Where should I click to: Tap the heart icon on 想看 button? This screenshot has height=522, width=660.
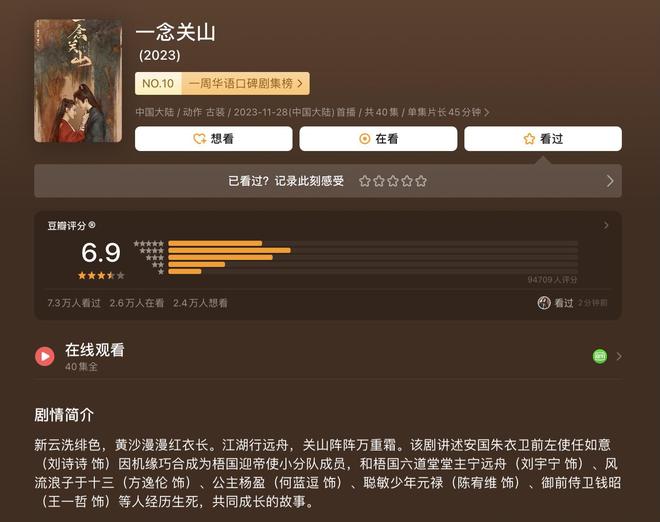[x=199, y=138]
